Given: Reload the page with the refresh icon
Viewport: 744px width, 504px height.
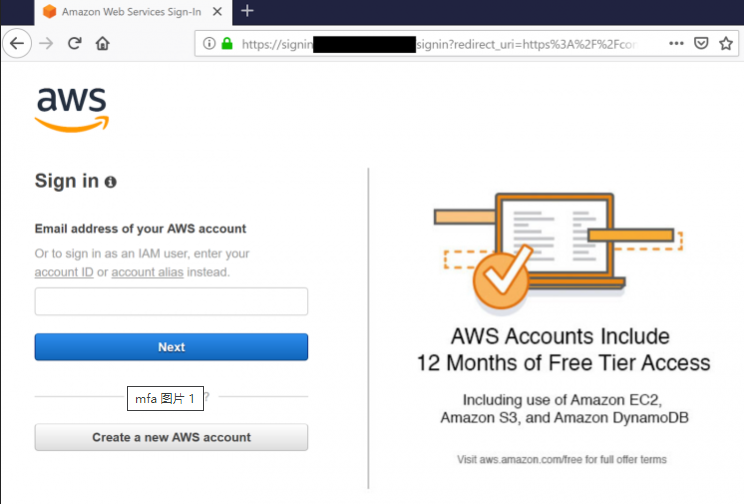Looking at the screenshot, I should (x=74, y=44).
